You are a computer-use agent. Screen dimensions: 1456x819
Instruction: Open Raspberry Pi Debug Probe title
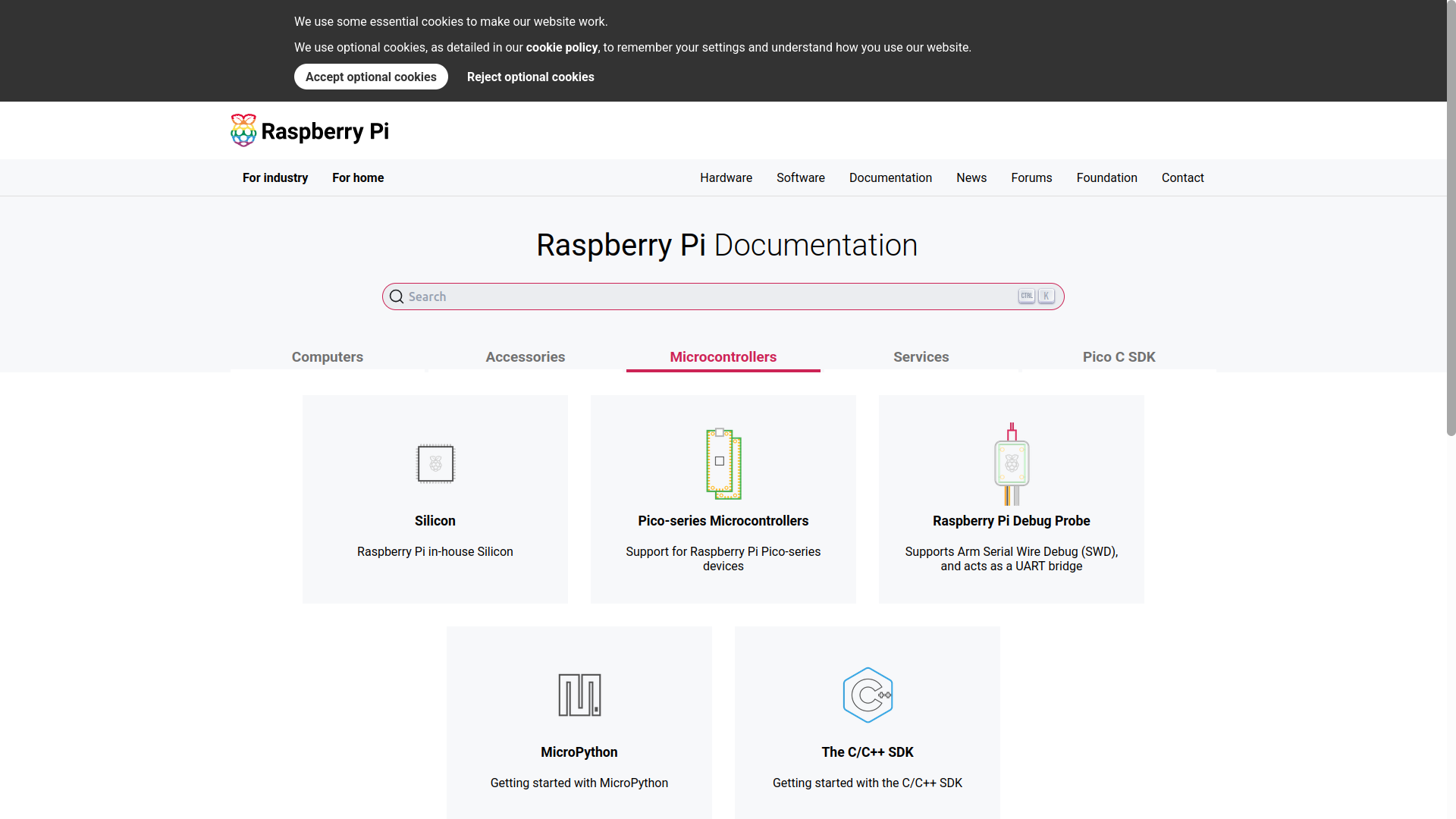click(x=1012, y=521)
